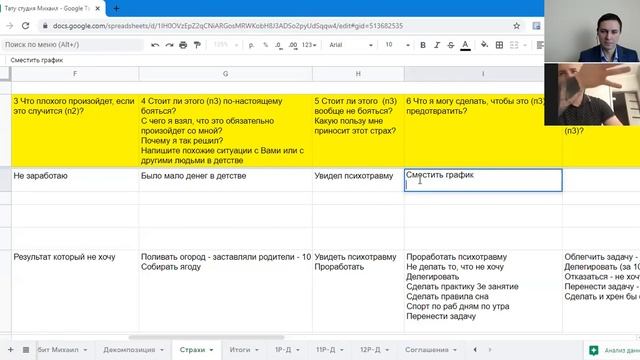Click the Redo arrow in toolbar
Viewport: 640px width, 360px height.
169,45
